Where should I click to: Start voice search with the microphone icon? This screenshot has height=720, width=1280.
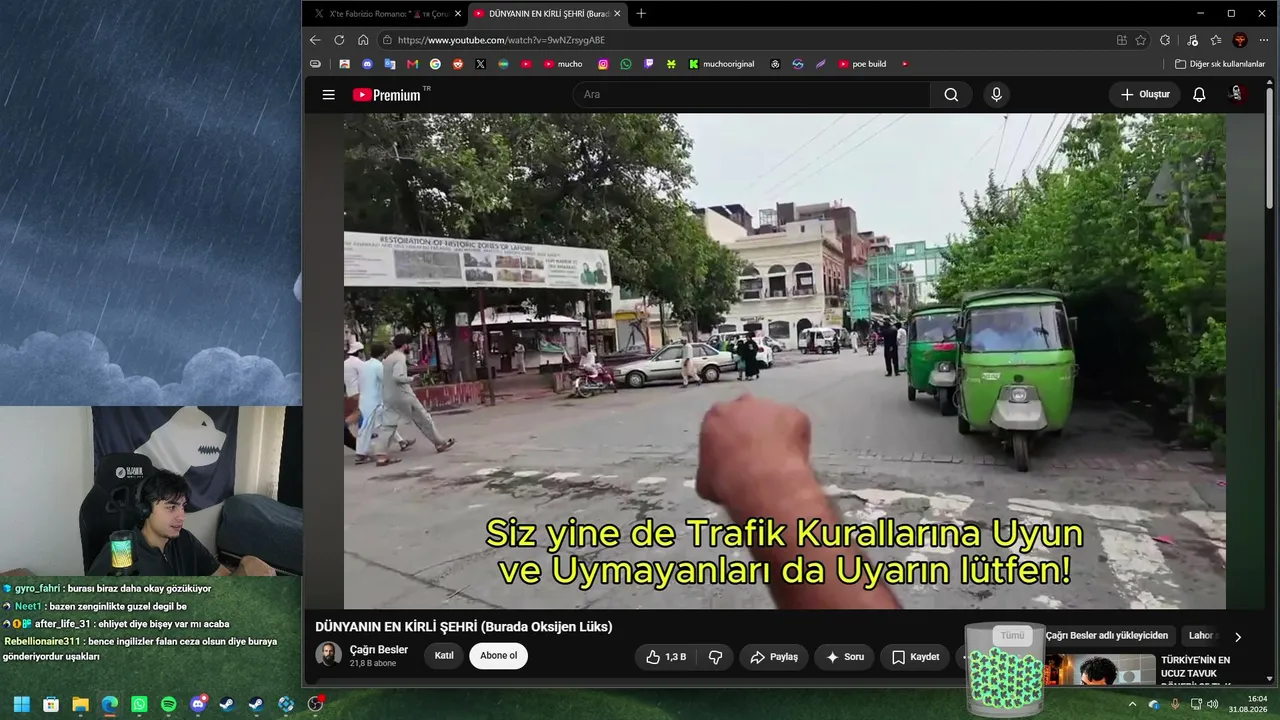point(996,95)
